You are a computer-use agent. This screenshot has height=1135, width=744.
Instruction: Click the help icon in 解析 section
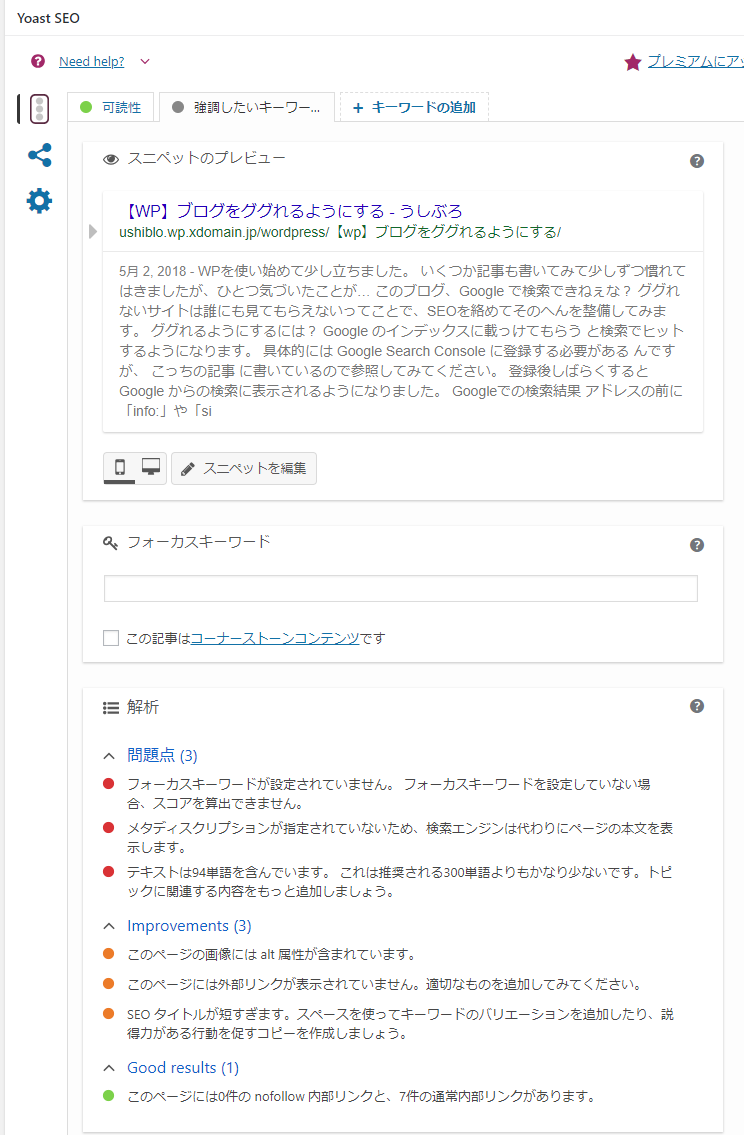(697, 706)
